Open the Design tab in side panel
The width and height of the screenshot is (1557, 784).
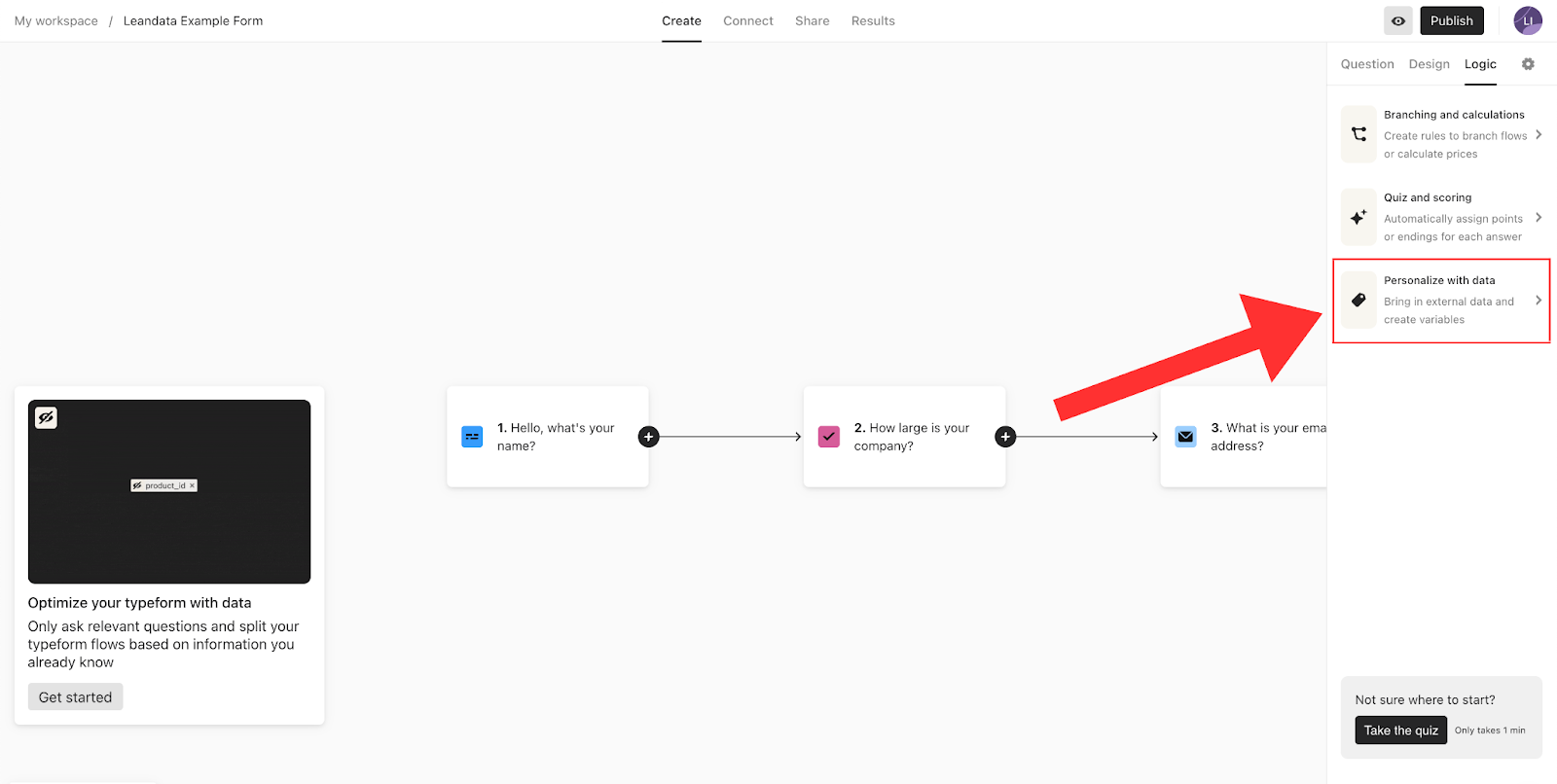[1429, 64]
